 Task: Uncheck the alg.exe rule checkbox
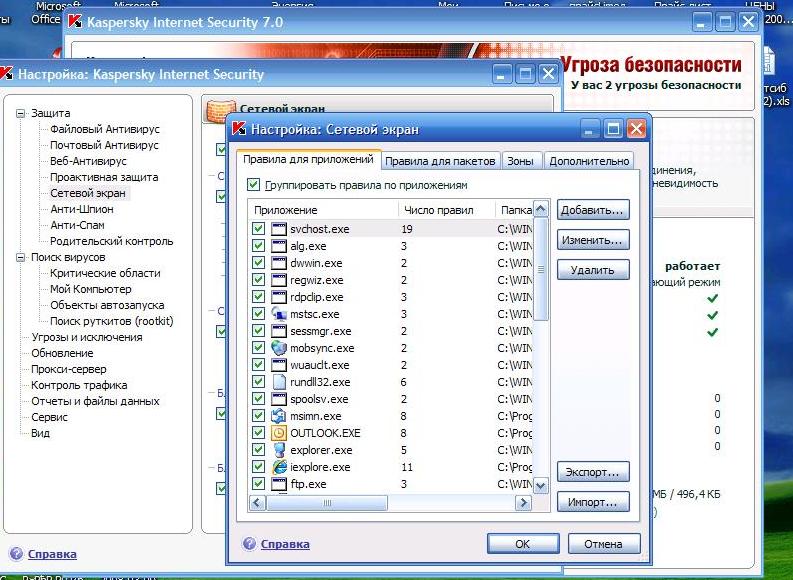tap(258, 246)
